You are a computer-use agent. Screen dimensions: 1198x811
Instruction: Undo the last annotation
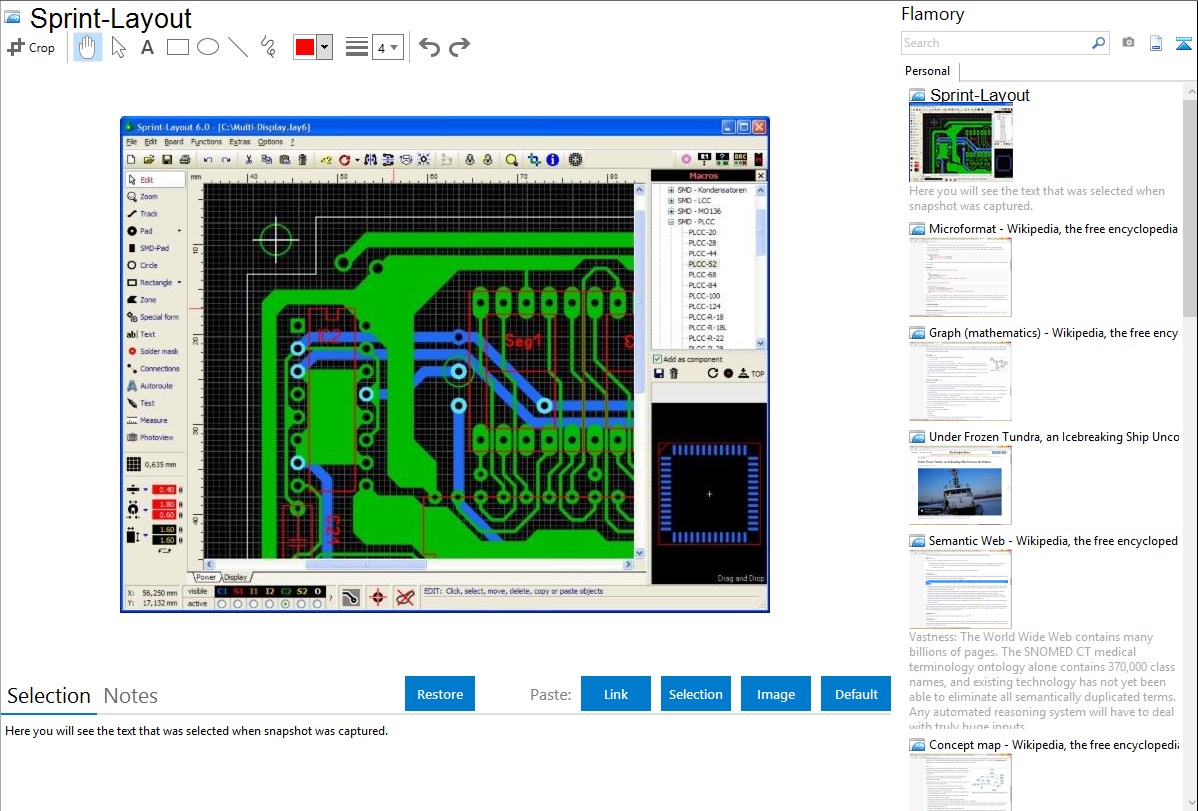429,47
